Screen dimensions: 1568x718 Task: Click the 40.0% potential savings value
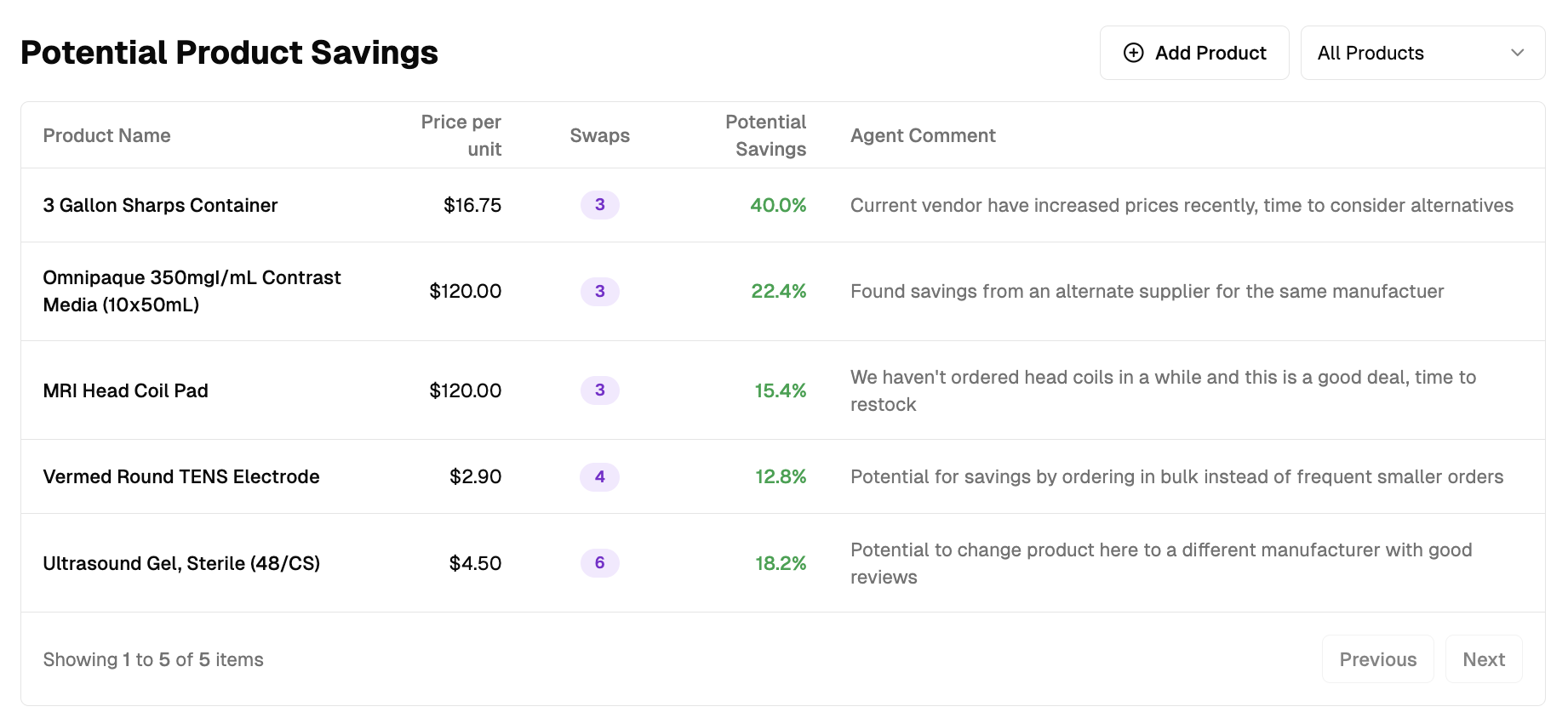(777, 205)
